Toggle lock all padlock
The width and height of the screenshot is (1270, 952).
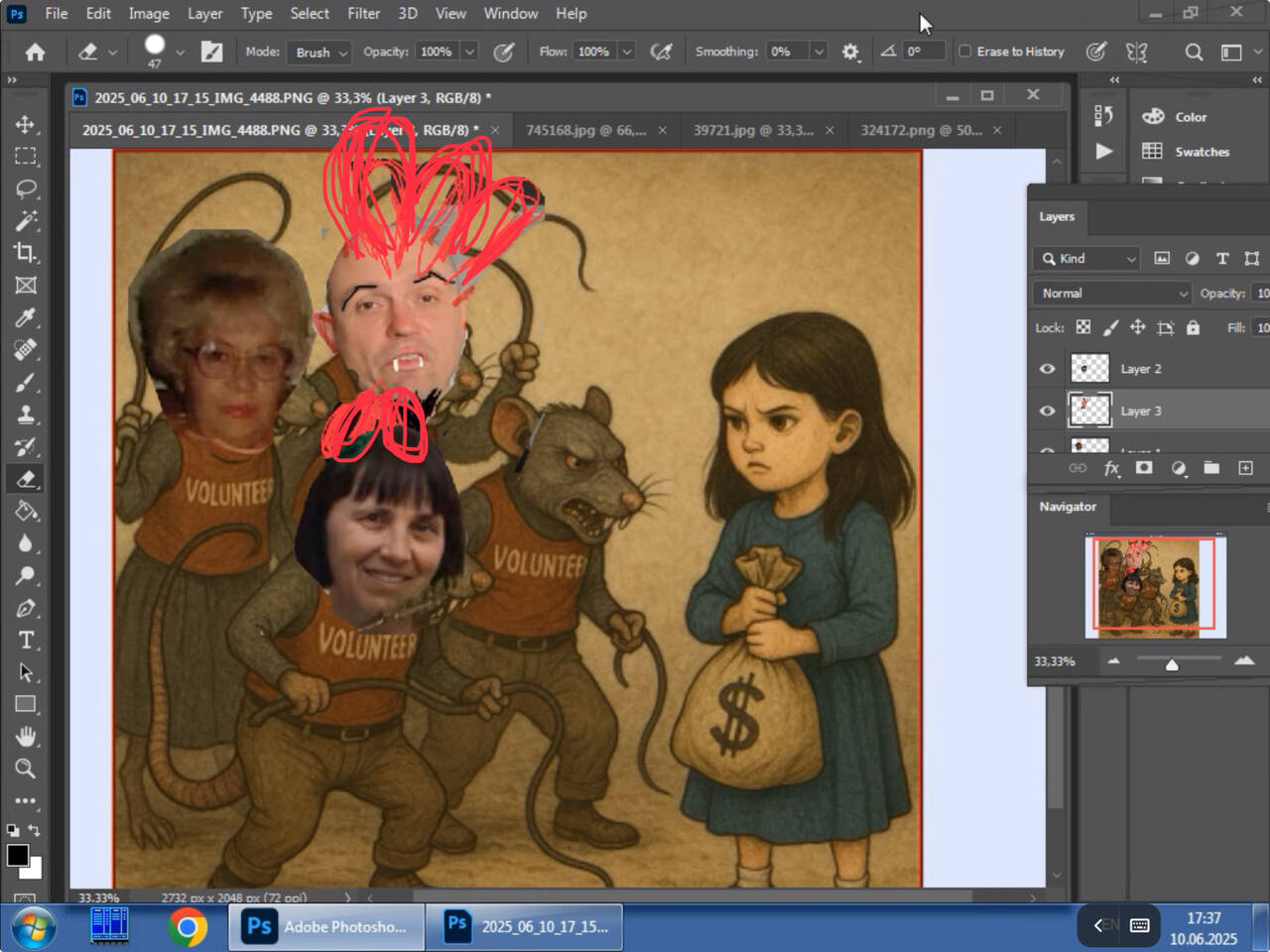pyautogui.click(x=1193, y=327)
